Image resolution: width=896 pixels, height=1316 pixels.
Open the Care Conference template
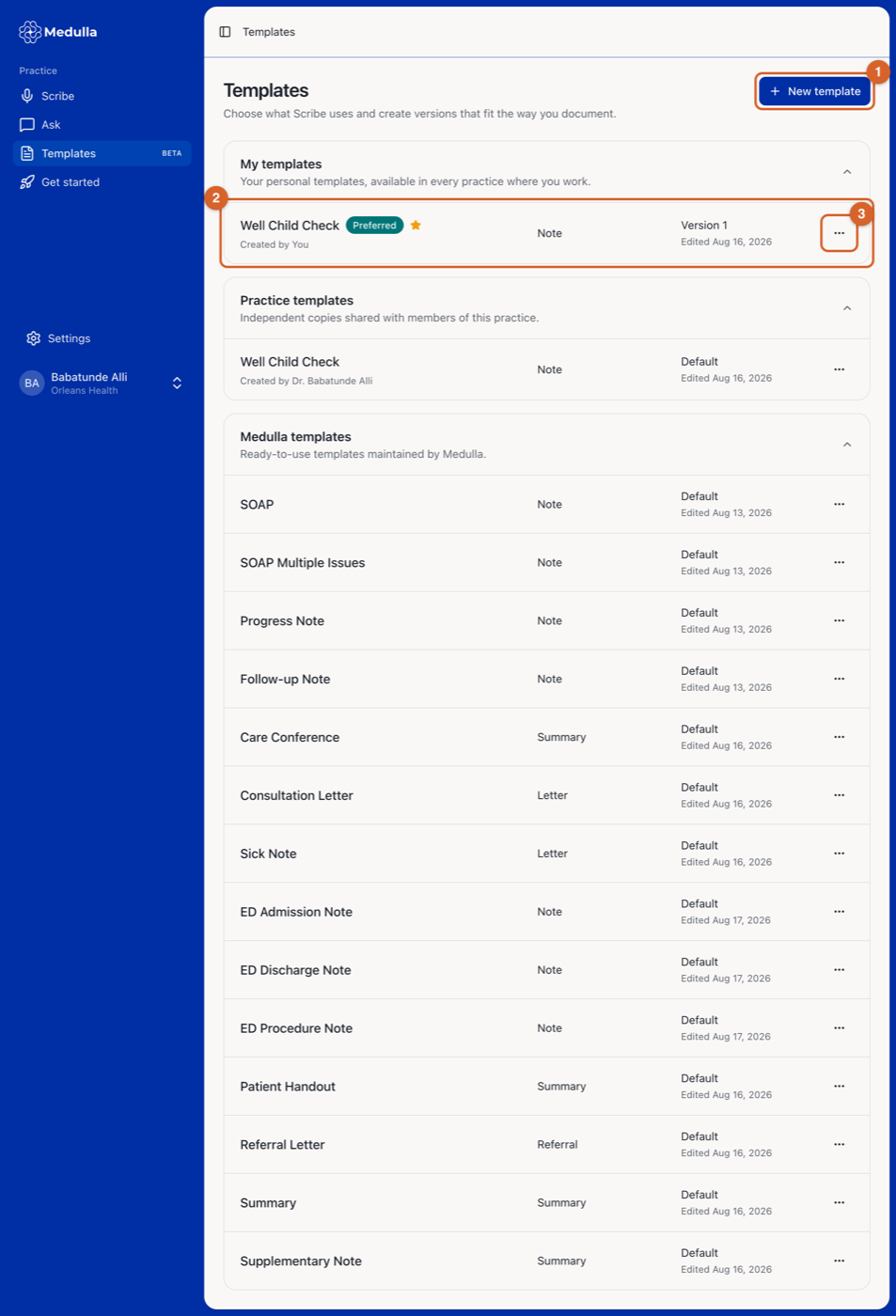tap(546, 738)
